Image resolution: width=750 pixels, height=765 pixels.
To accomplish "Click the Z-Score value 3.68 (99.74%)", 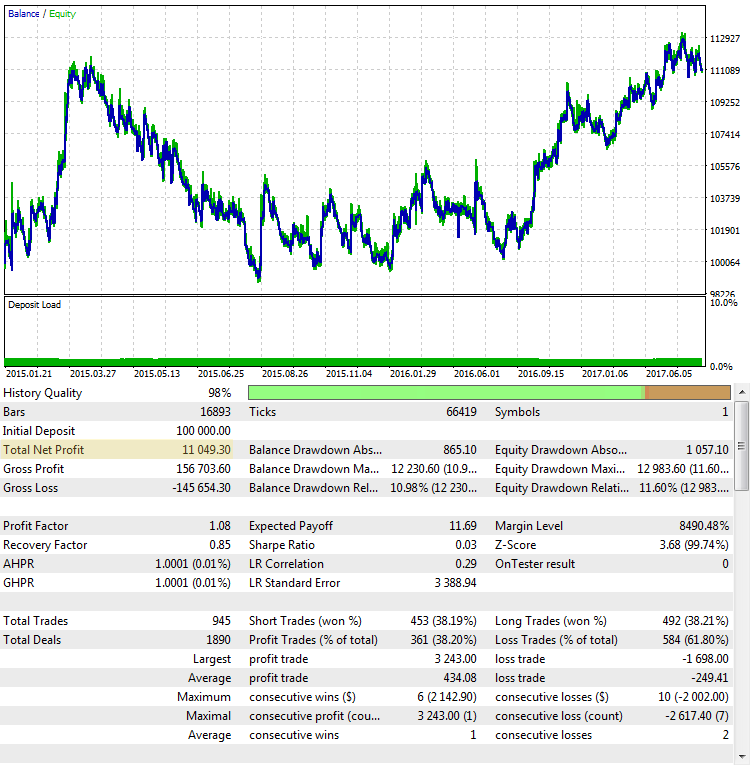I will 694,545.
